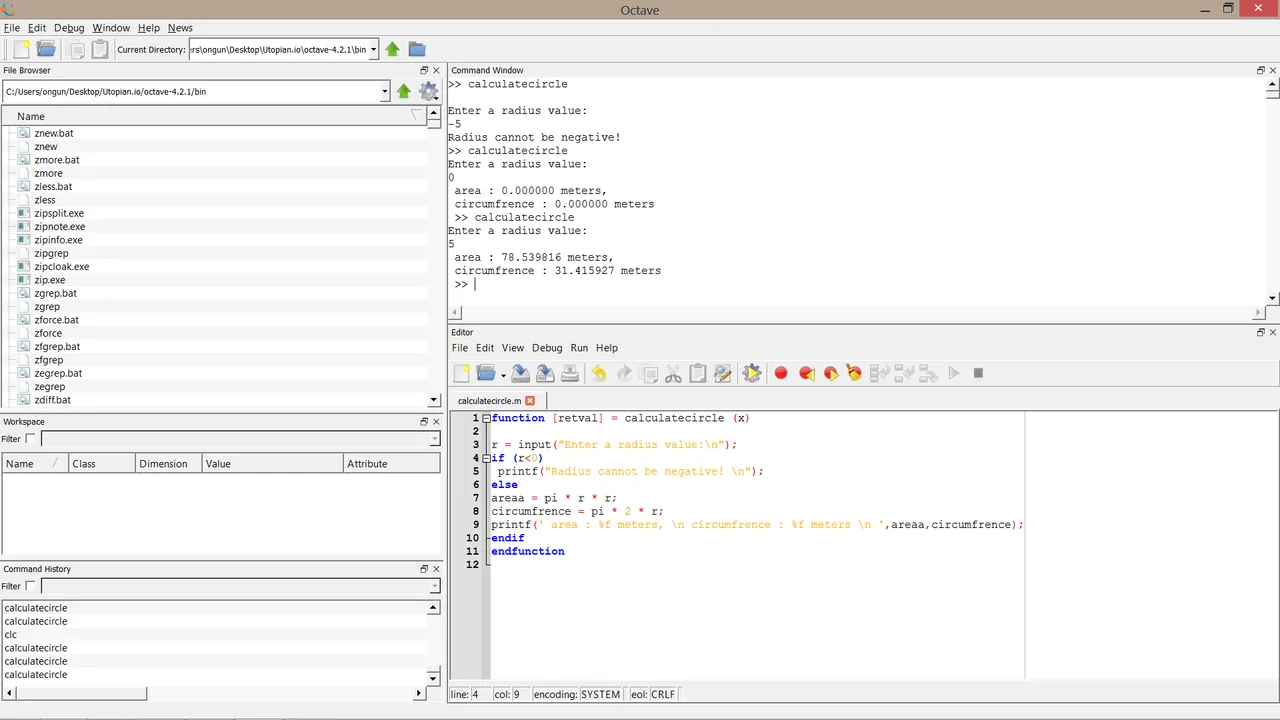Go to parent directory in File Browser
This screenshot has width=1280, height=720.
pos(404,91)
